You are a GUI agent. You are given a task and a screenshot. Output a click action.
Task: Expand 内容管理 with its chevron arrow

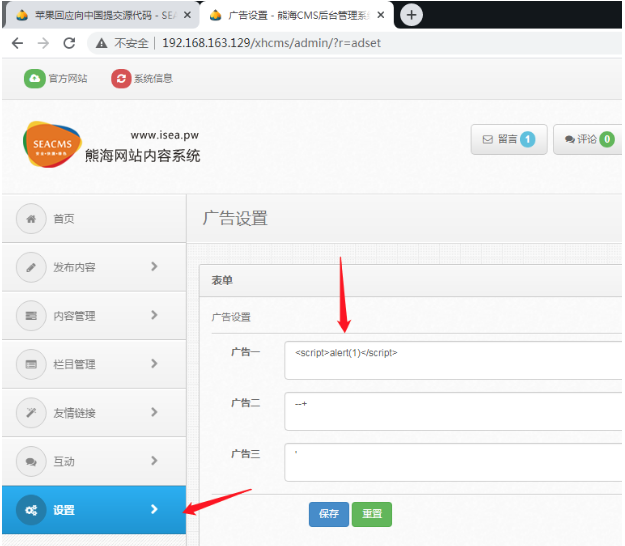tap(154, 315)
